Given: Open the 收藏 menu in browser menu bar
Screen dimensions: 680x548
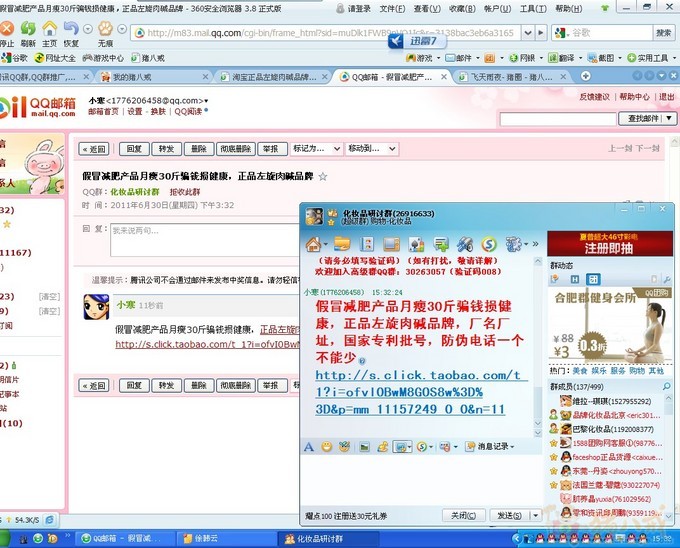Looking at the screenshot, I should click(x=462, y=8).
